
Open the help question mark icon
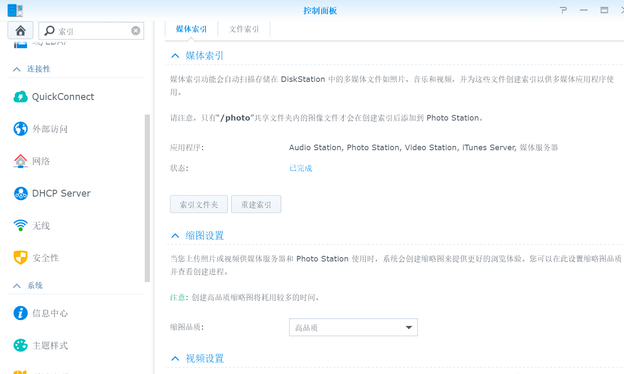[563, 10]
